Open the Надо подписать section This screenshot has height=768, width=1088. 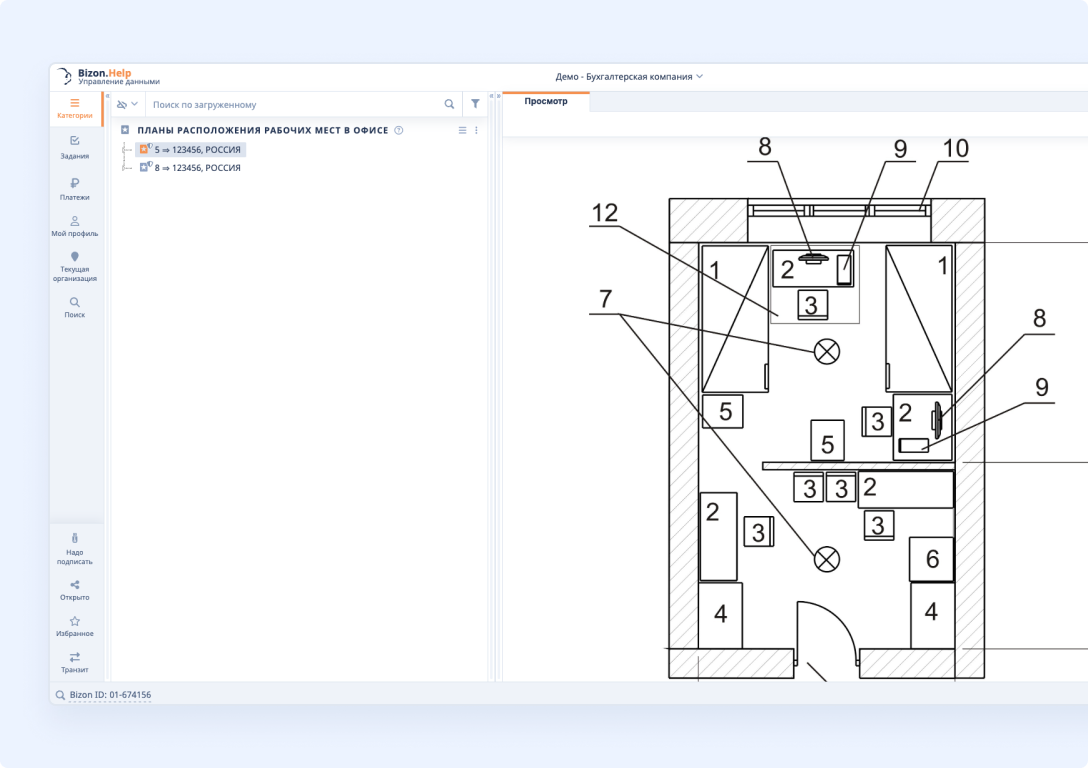click(x=75, y=548)
